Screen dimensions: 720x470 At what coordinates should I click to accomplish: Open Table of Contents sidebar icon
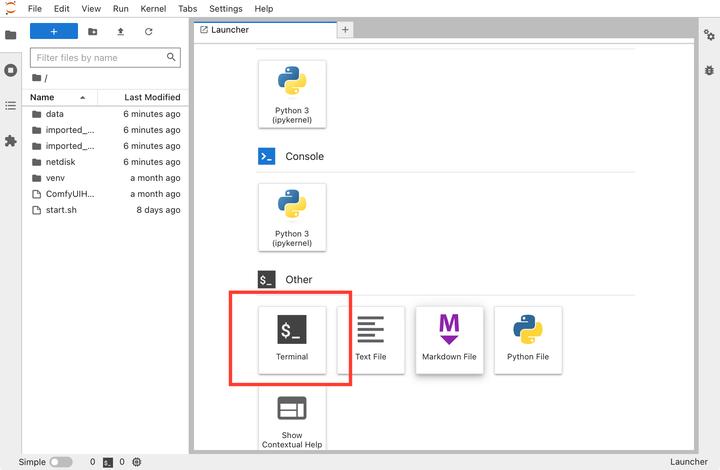click(11, 106)
